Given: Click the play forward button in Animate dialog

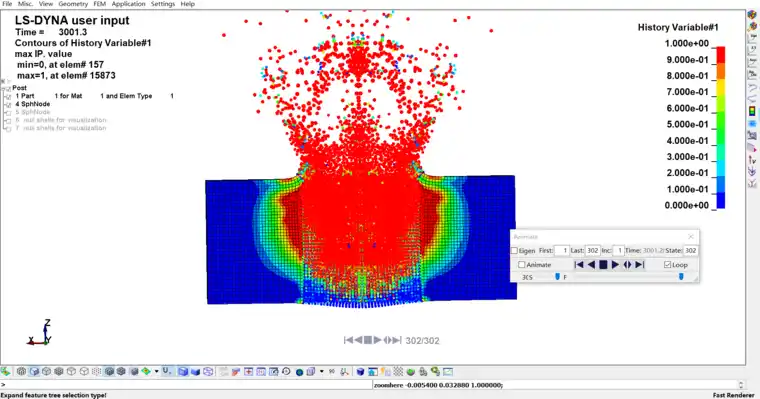Looking at the screenshot, I should click(x=615, y=265).
